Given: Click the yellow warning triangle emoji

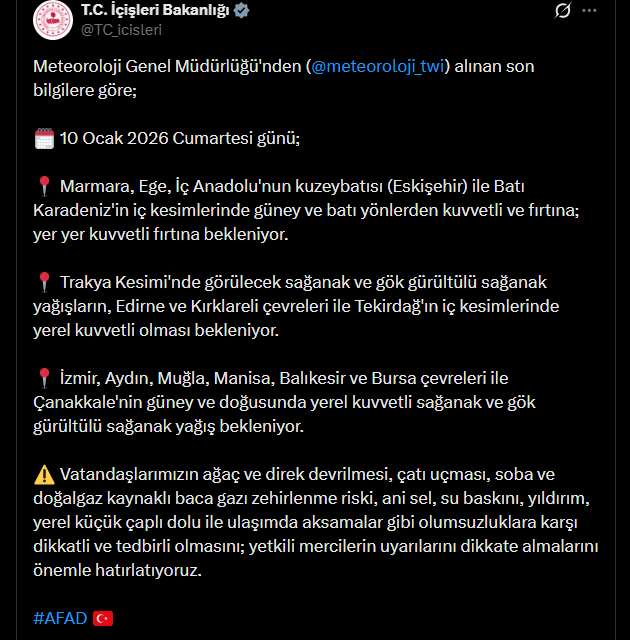Looking at the screenshot, I should 44,475.
